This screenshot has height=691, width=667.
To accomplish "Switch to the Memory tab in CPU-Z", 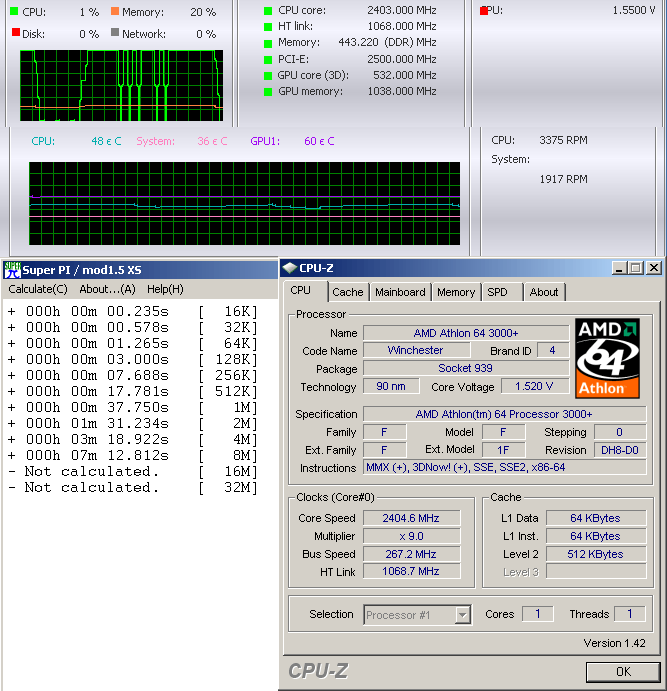I will [x=456, y=292].
